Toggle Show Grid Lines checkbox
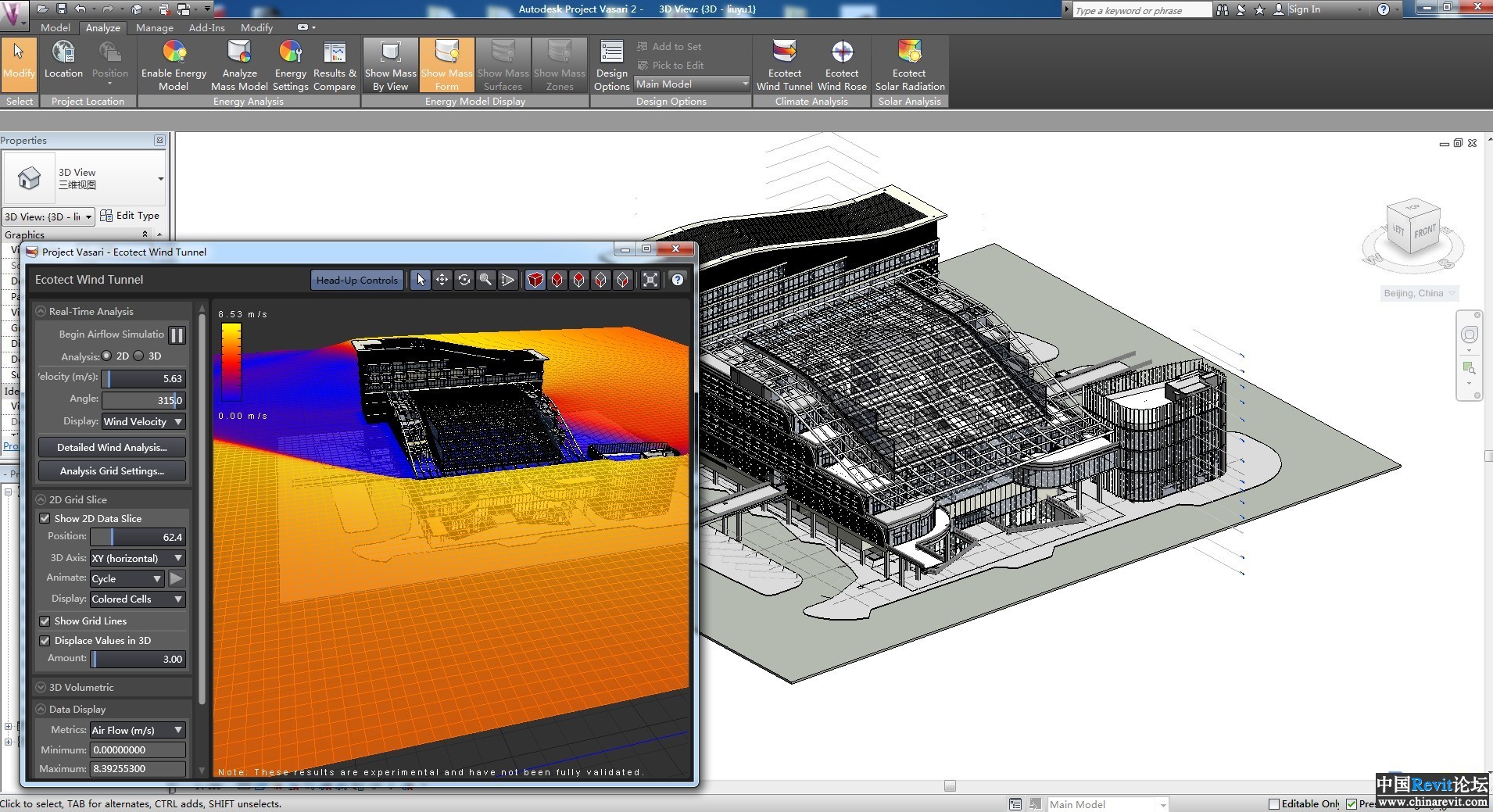Image resolution: width=1493 pixels, height=812 pixels. pyautogui.click(x=45, y=621)
